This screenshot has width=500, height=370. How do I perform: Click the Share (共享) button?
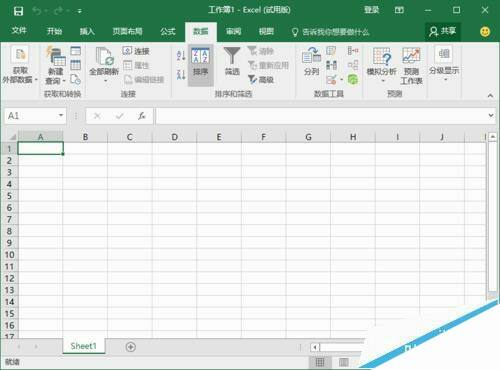tap(443, 31)
